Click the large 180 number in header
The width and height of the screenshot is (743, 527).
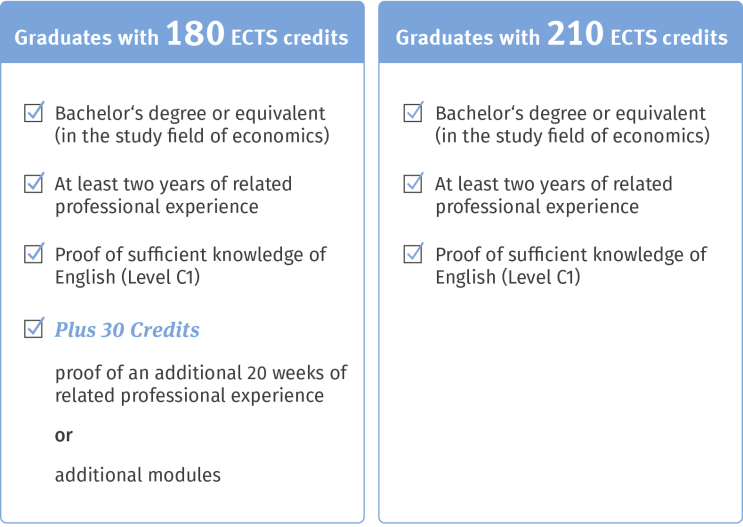tap(195, 34)
